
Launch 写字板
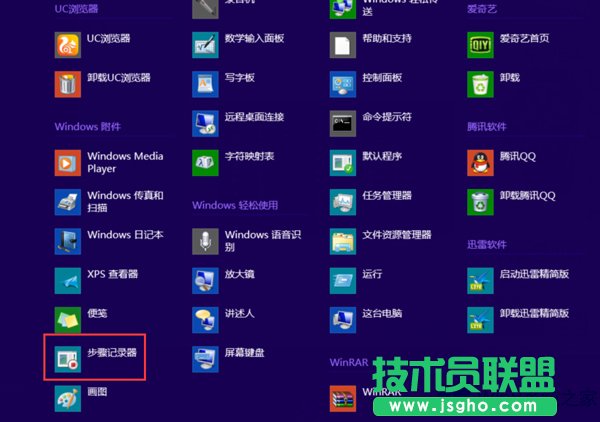point(205,84)
